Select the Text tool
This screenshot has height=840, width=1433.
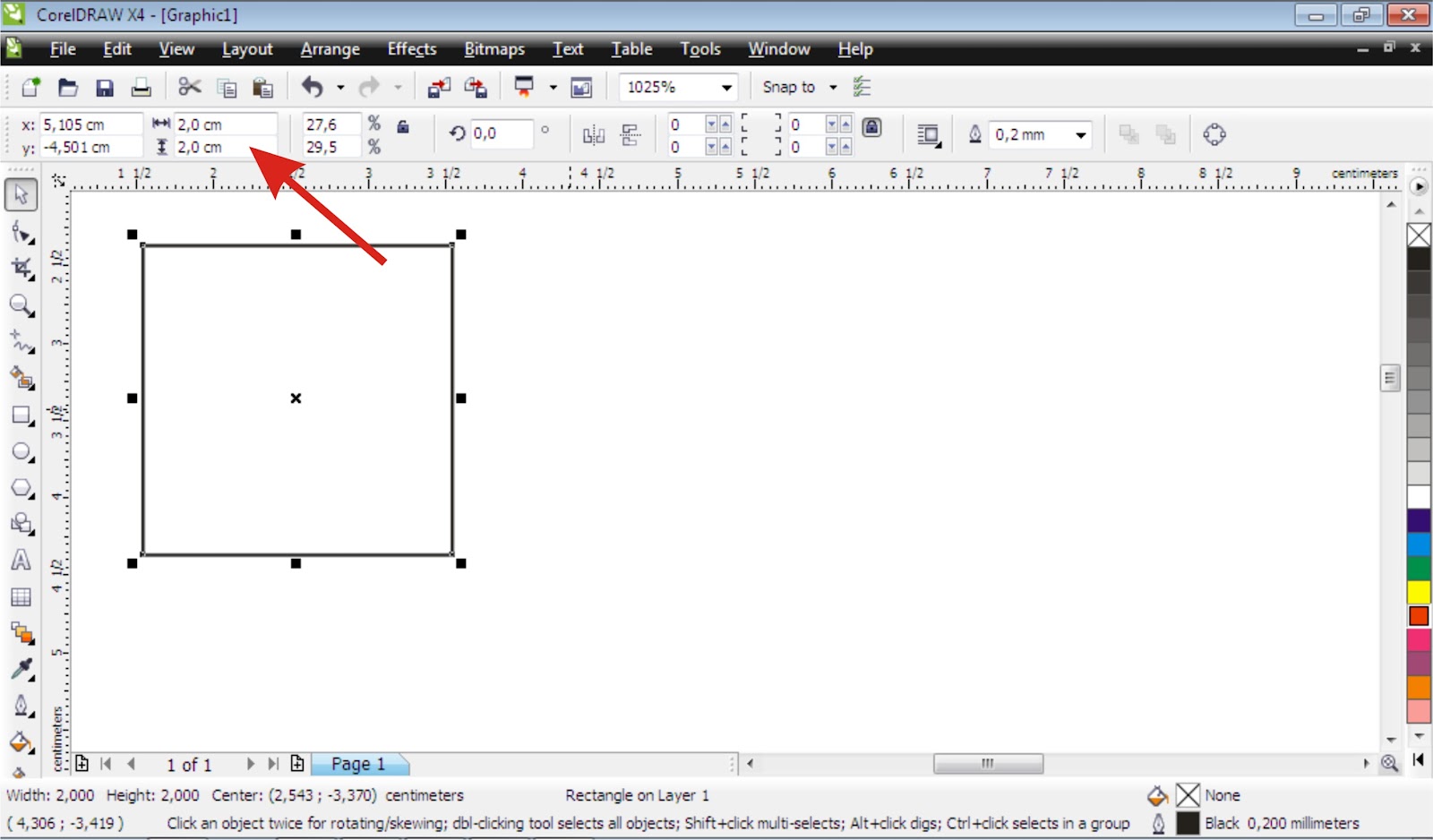(21, 560)
